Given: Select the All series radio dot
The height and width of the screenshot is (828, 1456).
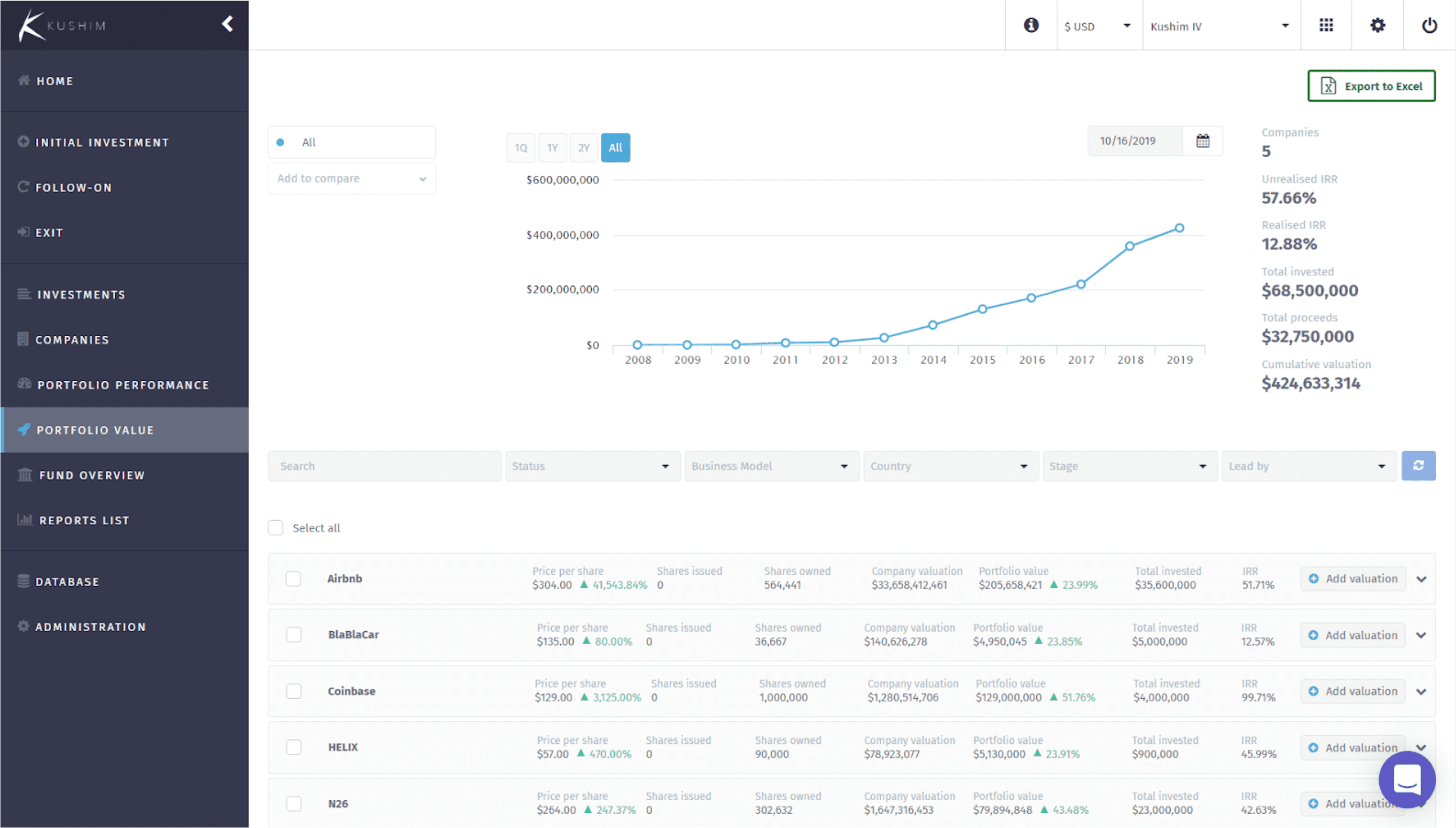Looking at the screenshot, I should click(x=280, y=142).
